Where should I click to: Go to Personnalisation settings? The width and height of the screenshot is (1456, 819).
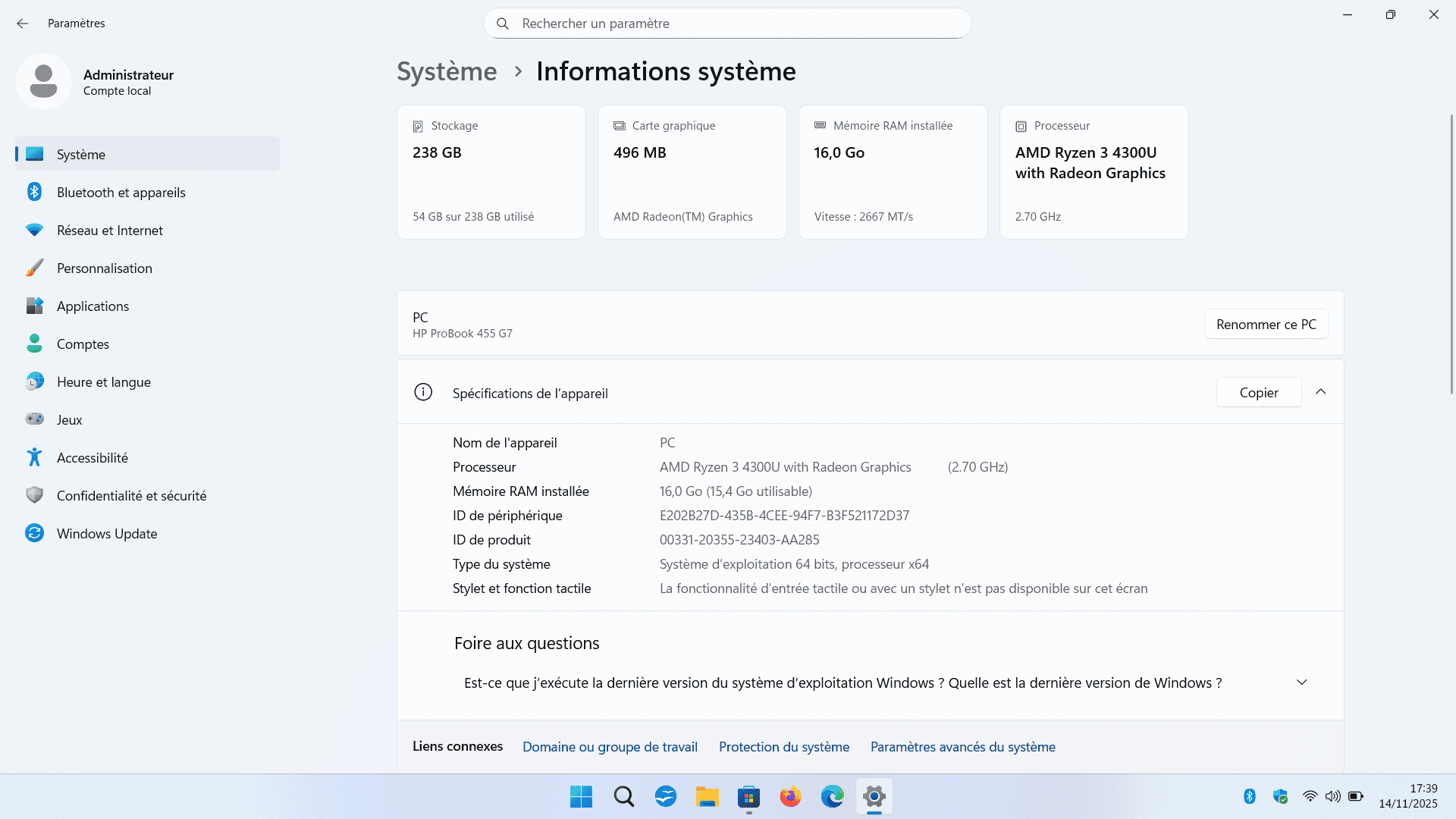(x=104, y=268)
